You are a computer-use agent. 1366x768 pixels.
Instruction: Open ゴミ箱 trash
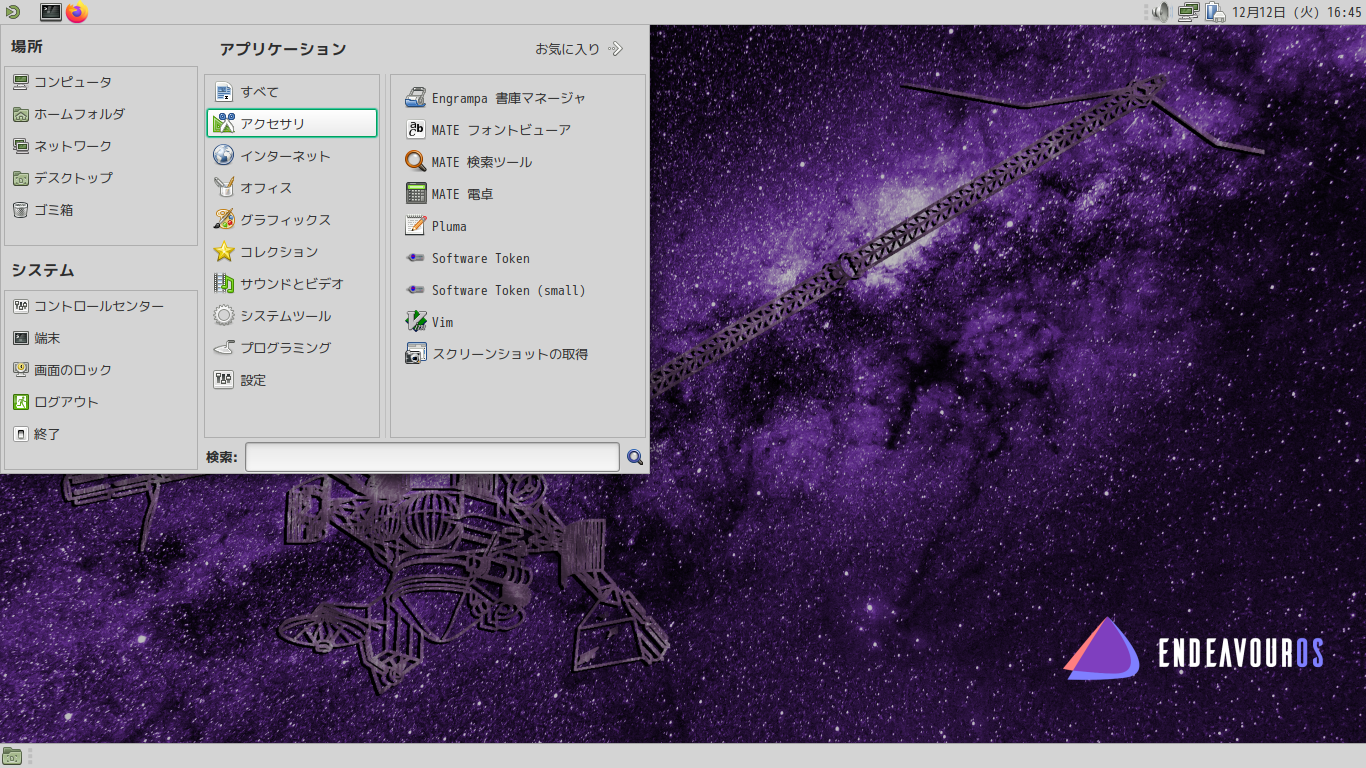point(101,210)
